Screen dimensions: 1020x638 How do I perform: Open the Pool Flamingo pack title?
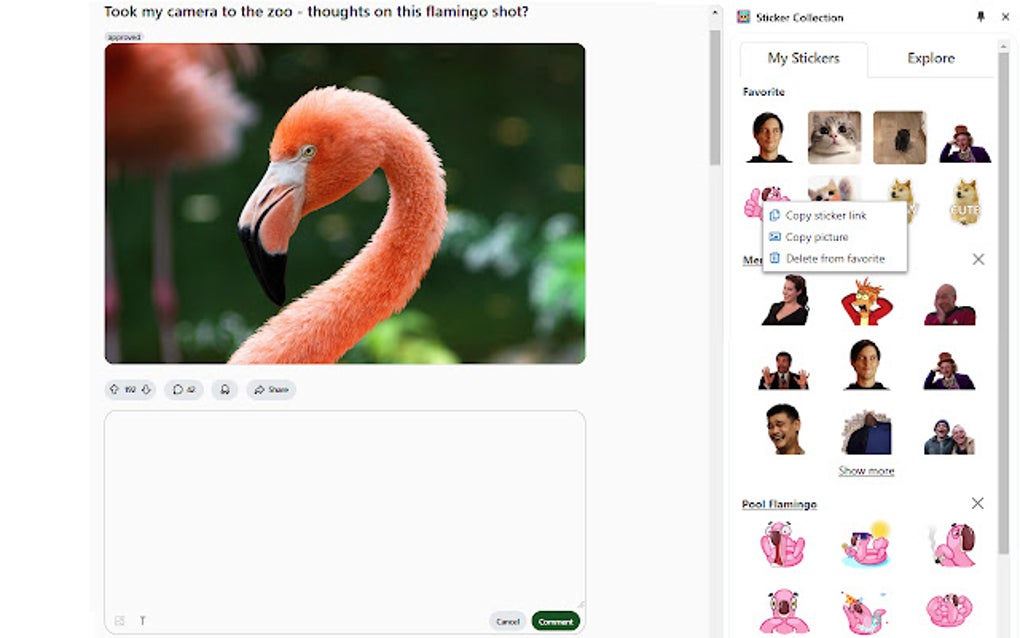[779, 504]
